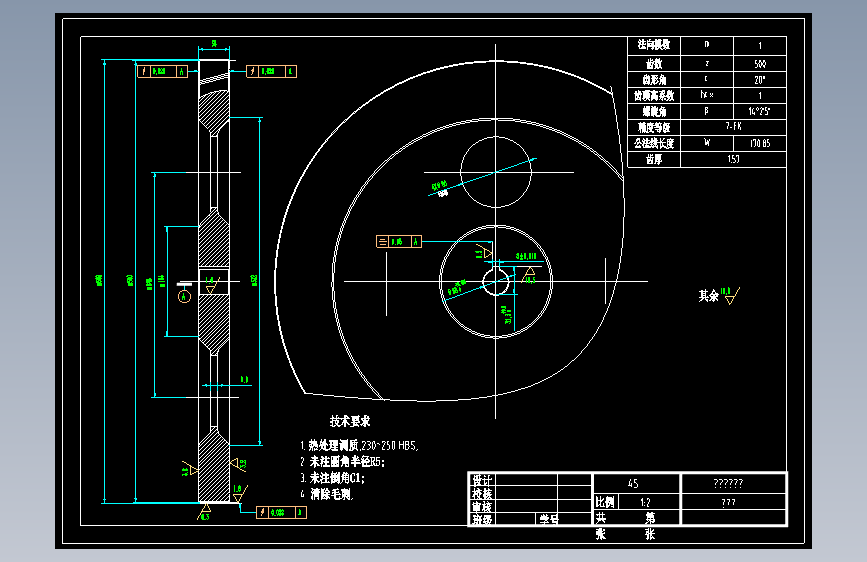Select the '齿形角' label cell
Image resolution: width=867 pixels, height=562 pixels.
(654, 79)
